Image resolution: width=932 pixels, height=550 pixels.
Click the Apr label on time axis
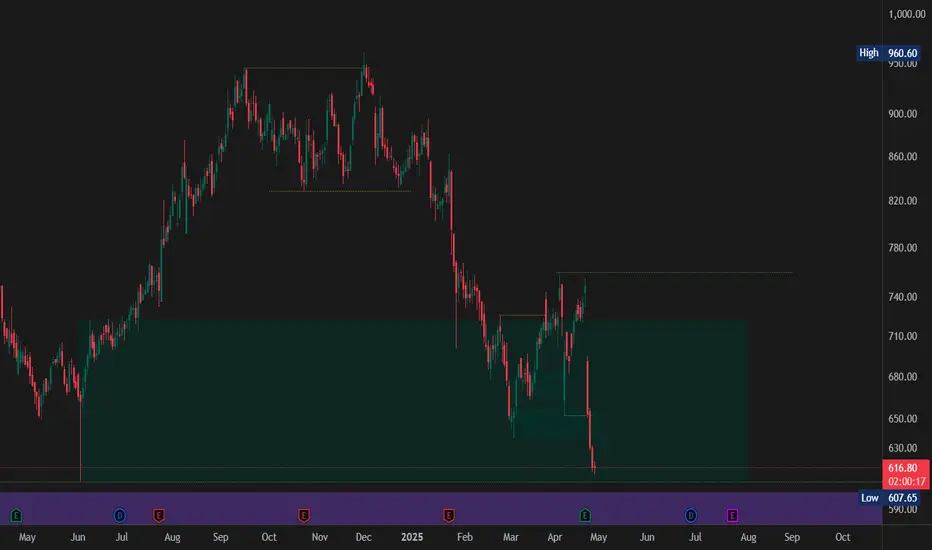(555, 537)
